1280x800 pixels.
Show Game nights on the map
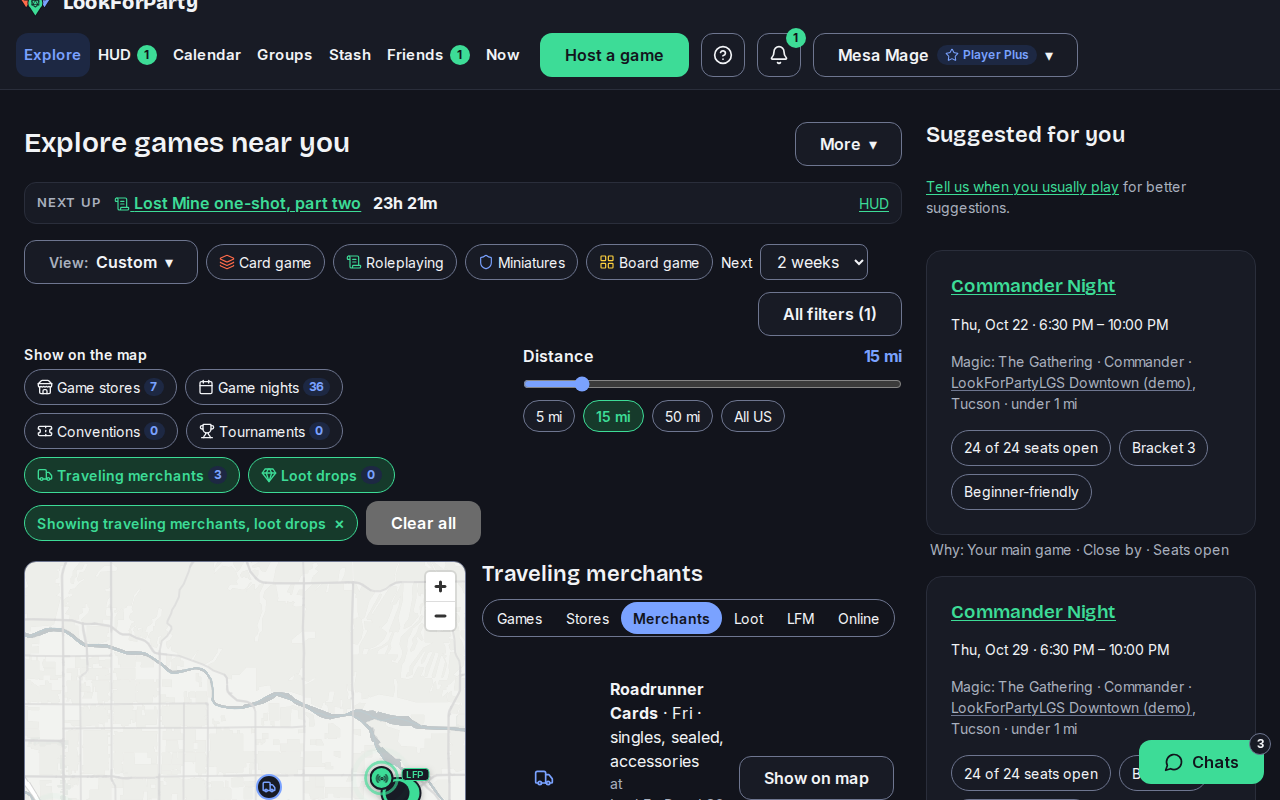[x=264, y=387]
